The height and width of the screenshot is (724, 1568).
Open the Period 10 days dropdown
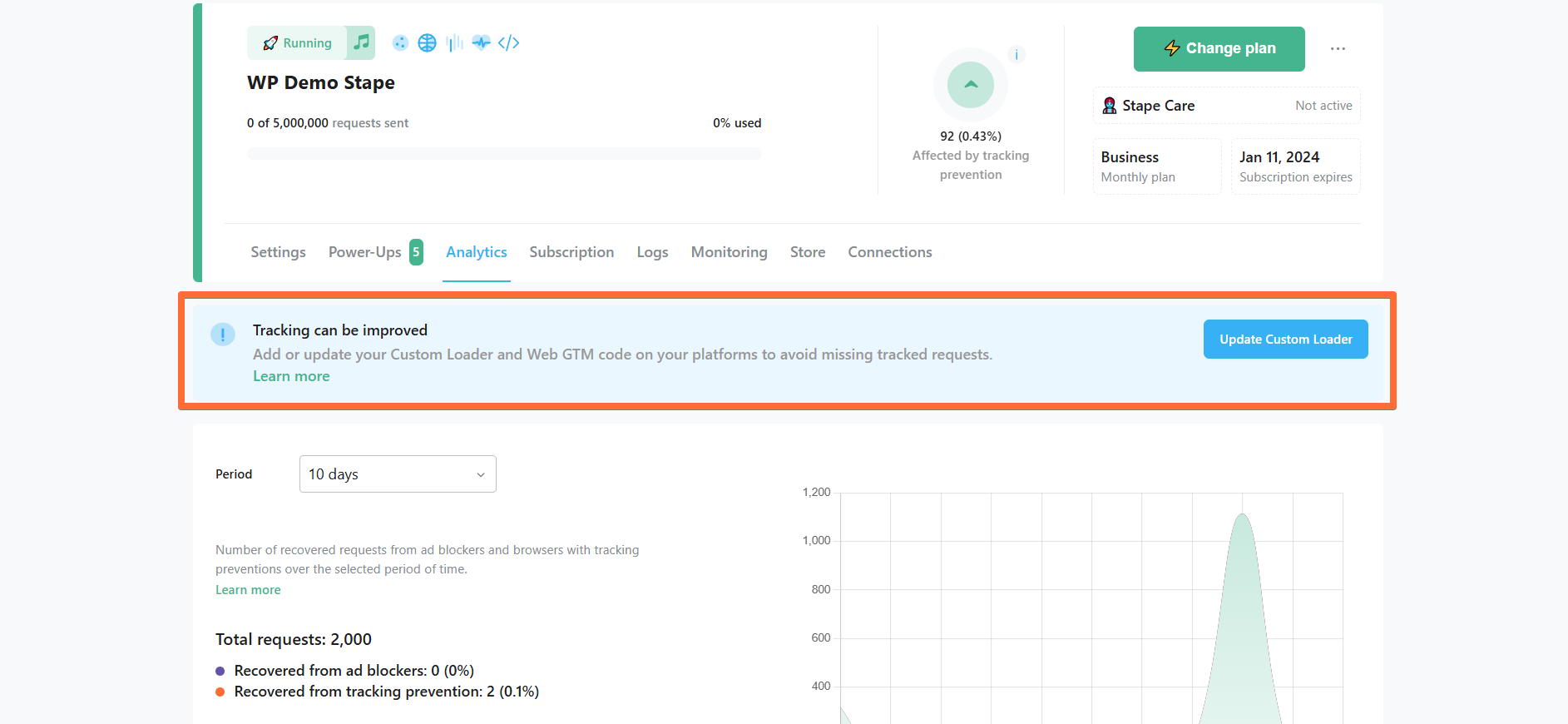pos(398,474)
